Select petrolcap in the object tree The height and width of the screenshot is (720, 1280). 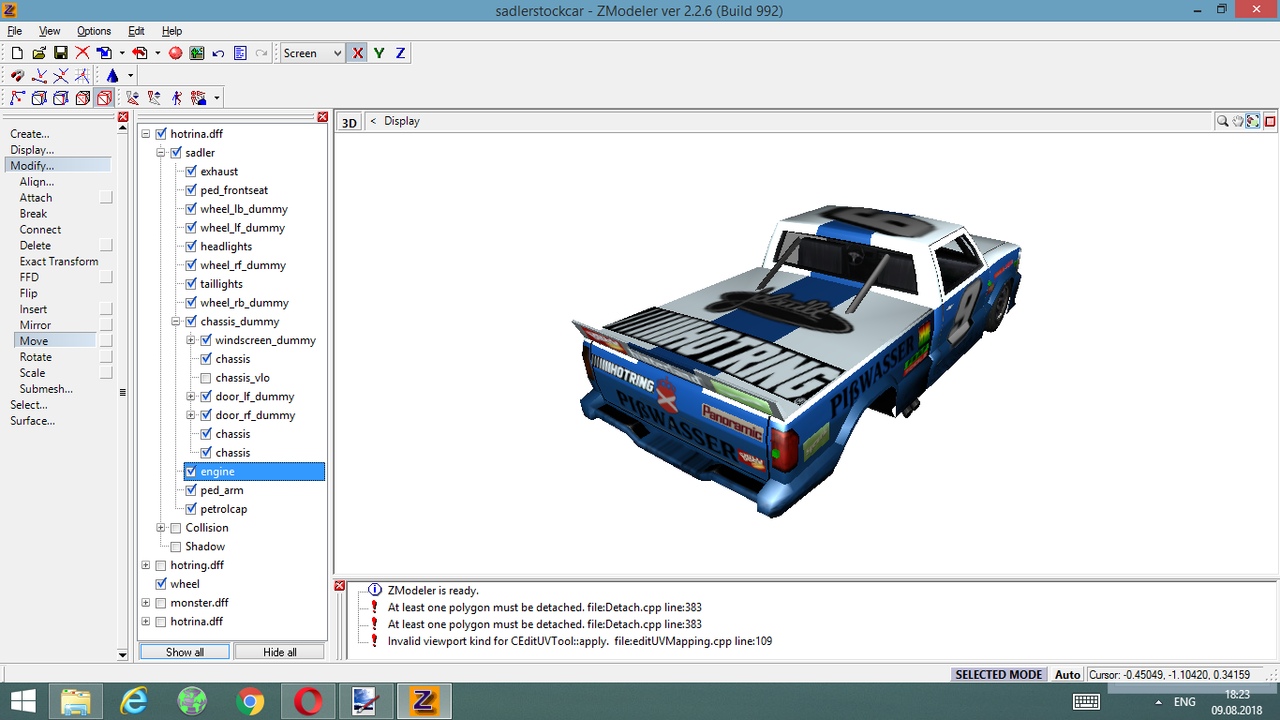(223, 509)
